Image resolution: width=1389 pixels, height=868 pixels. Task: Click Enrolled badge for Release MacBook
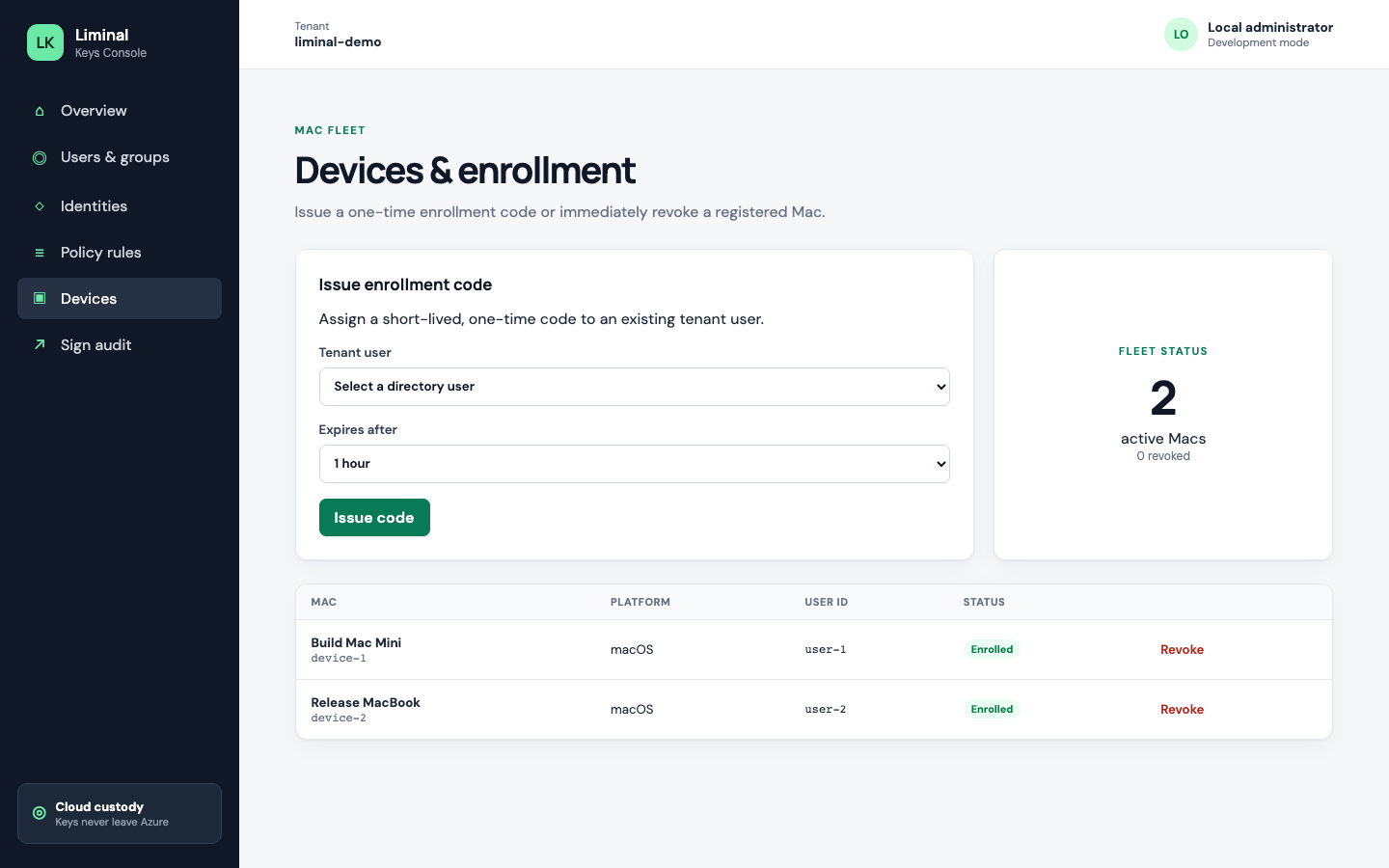pos(992,710)
